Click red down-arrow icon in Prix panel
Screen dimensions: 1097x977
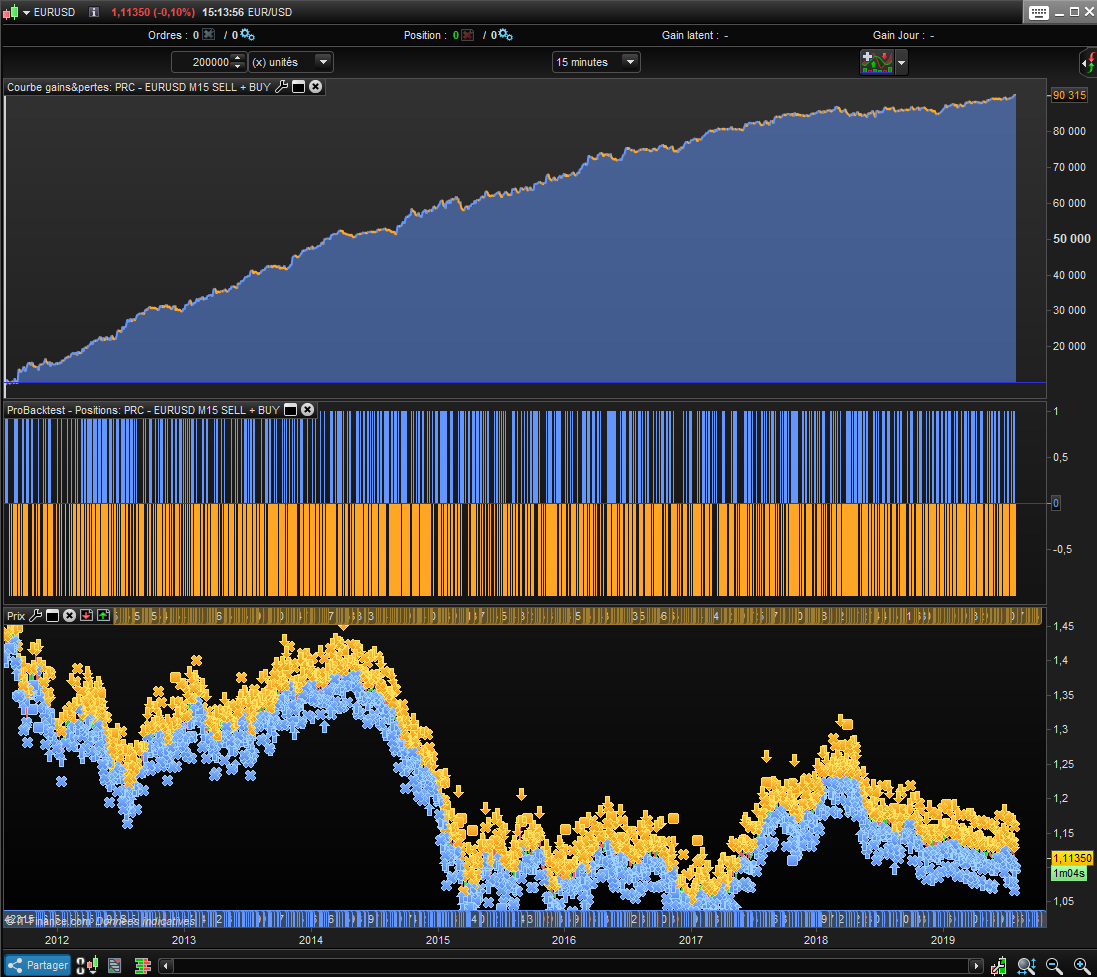[86, 615]
